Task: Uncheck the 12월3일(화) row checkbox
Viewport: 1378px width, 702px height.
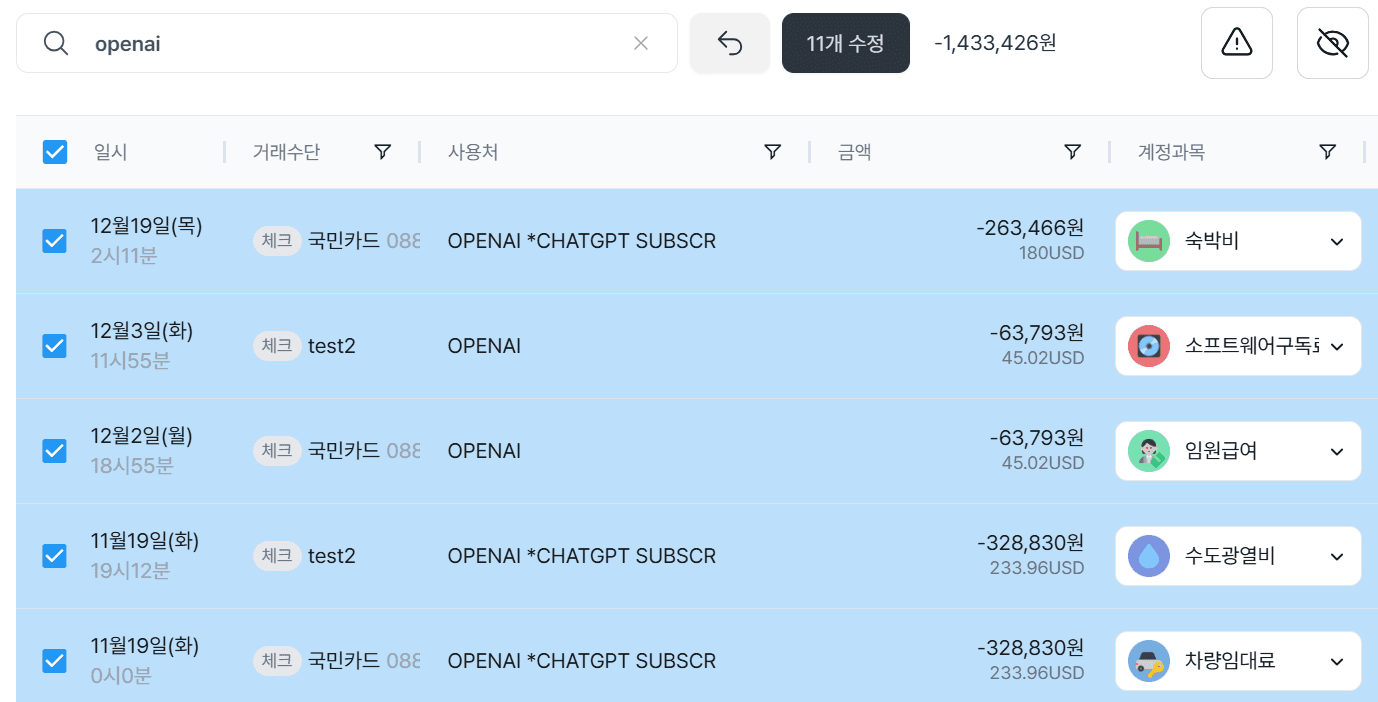Action: pos(55,346)
